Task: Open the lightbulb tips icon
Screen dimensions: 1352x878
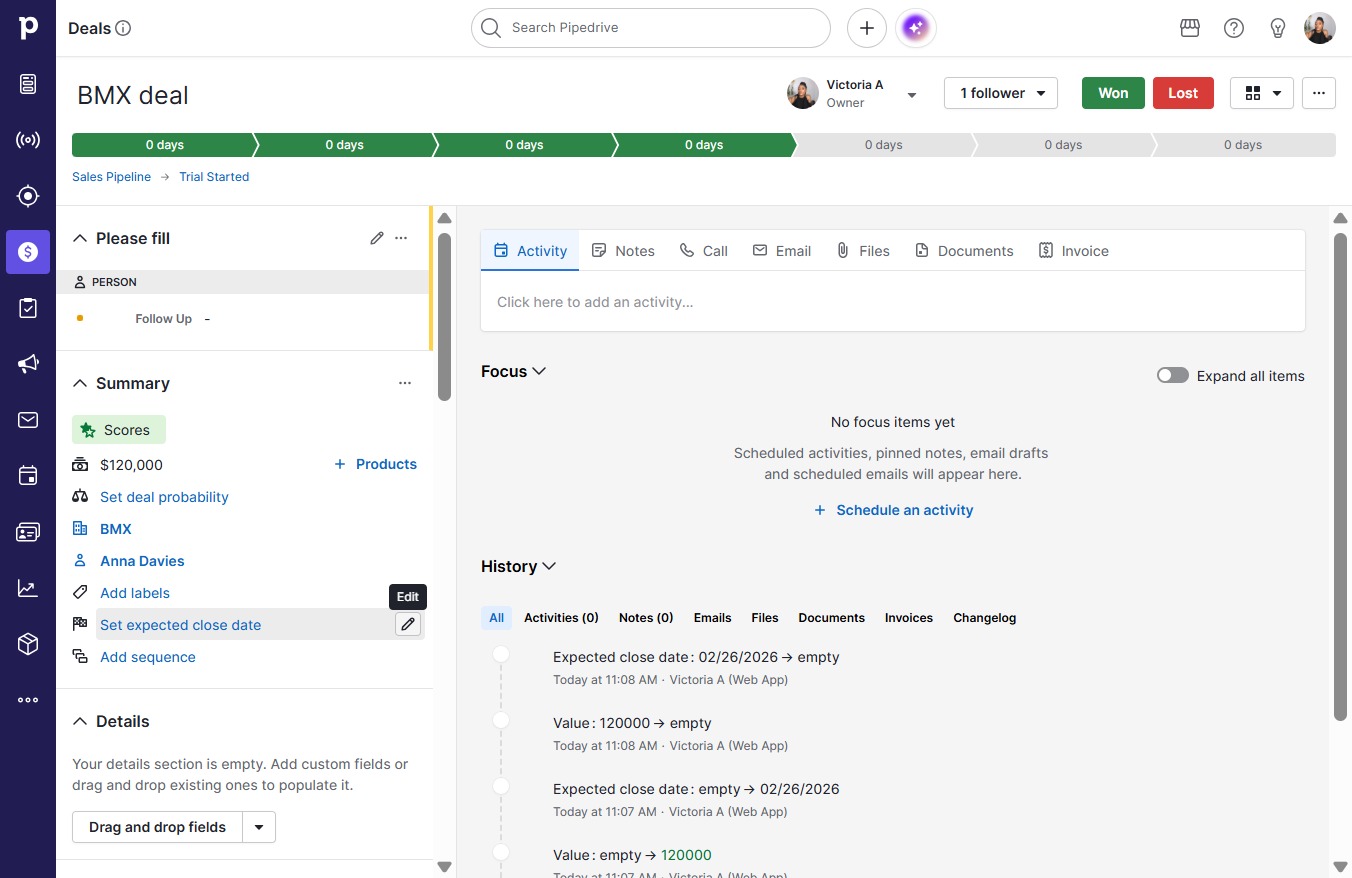Action: pyautogui.click(x=1278, y=28)
